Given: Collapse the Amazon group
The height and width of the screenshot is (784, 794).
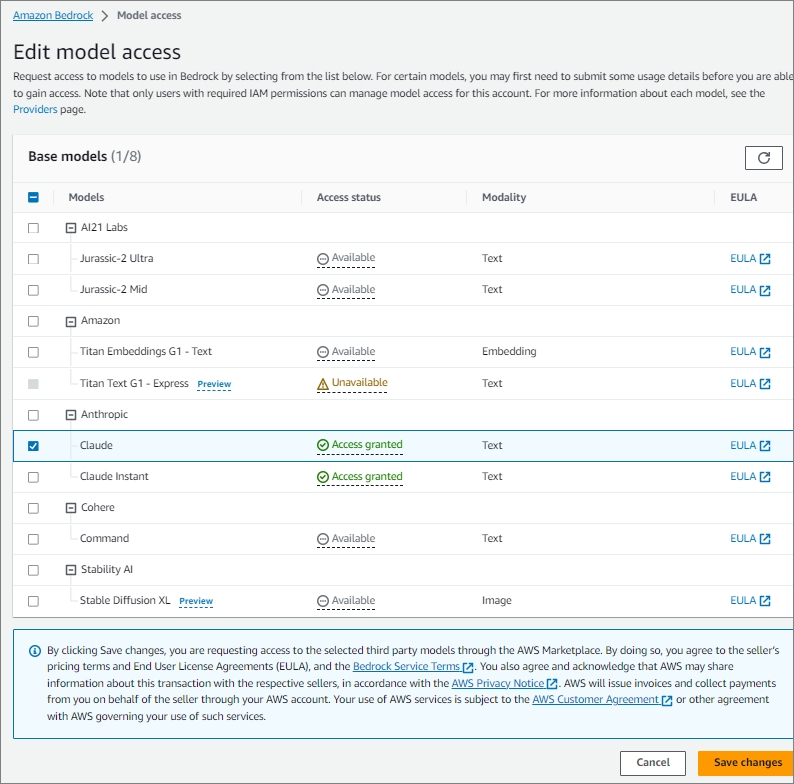Looking at the screenshot, I should (71, 322).
